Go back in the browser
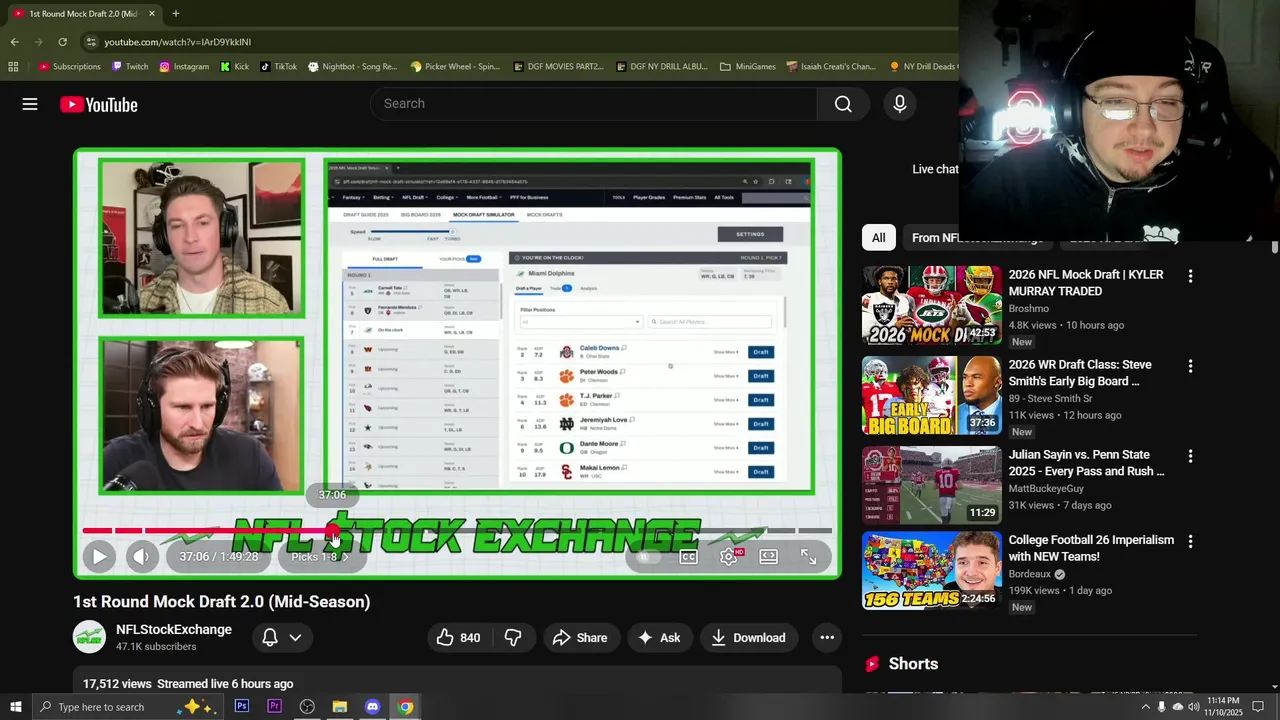1280x720 pixels. pyautogui.click(x=14, y=42)
